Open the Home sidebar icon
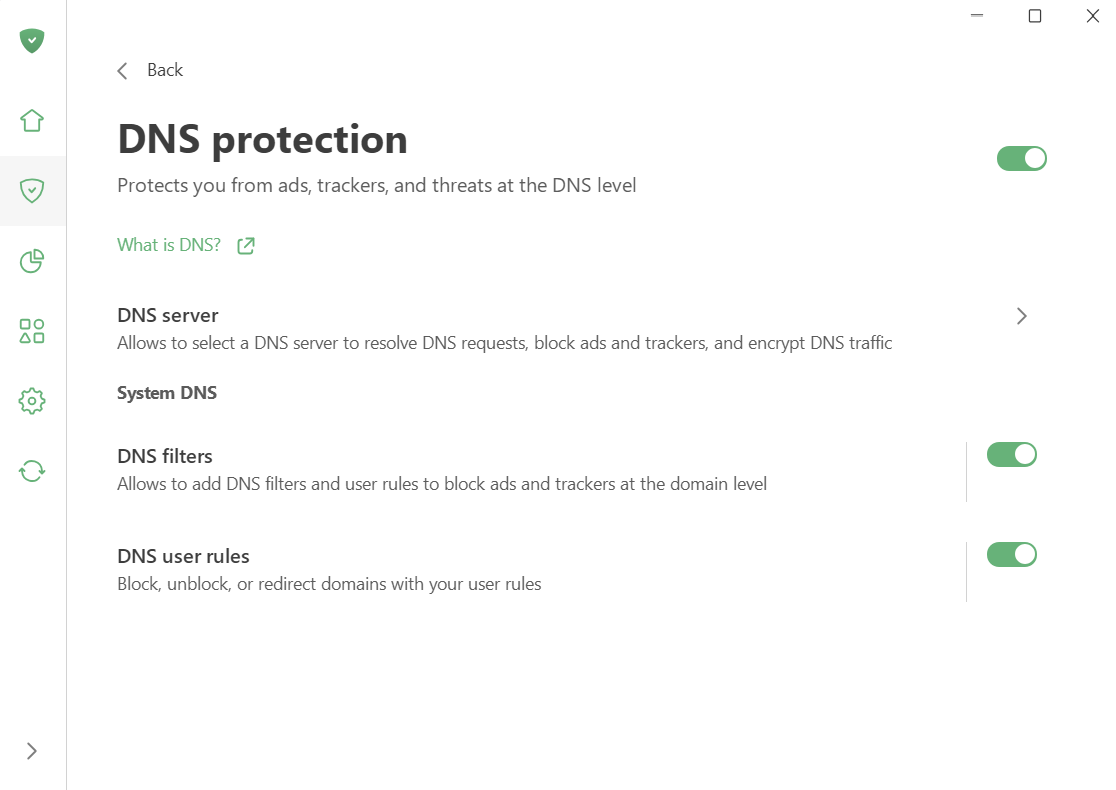Image resolution: width=1116 pixels, height=790 pixels. (32, 120)
